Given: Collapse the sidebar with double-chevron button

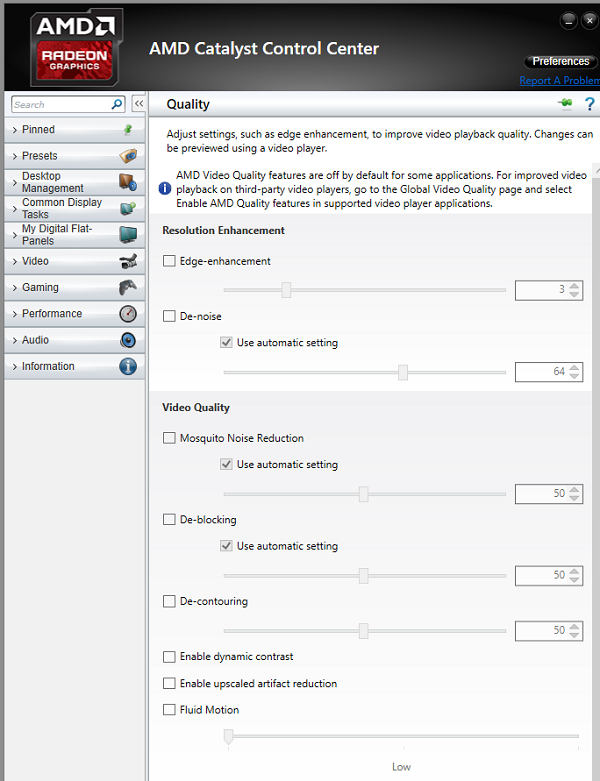Looking at the screenshot, I should [139, 104].
